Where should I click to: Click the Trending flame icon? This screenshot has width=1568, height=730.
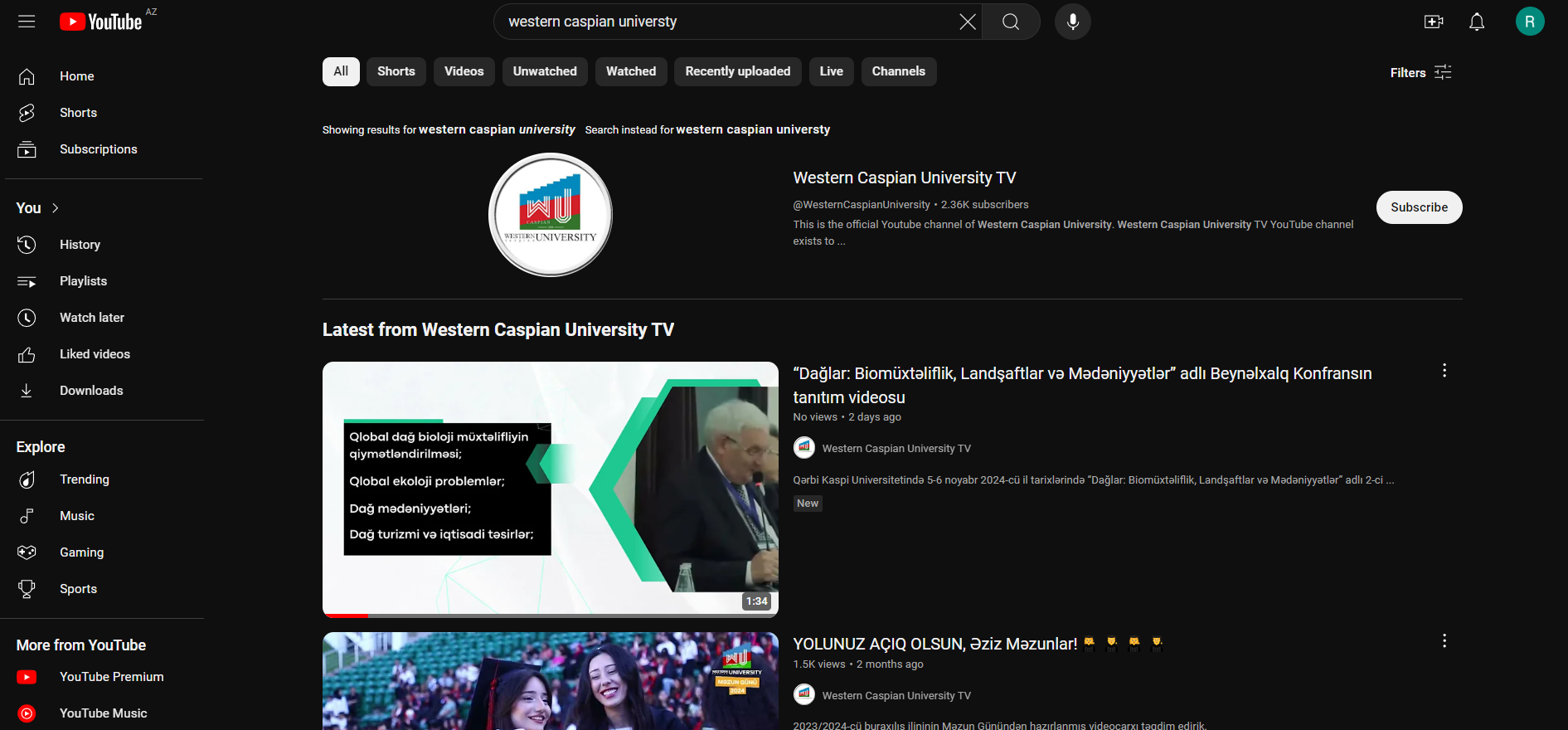point(27,479)
